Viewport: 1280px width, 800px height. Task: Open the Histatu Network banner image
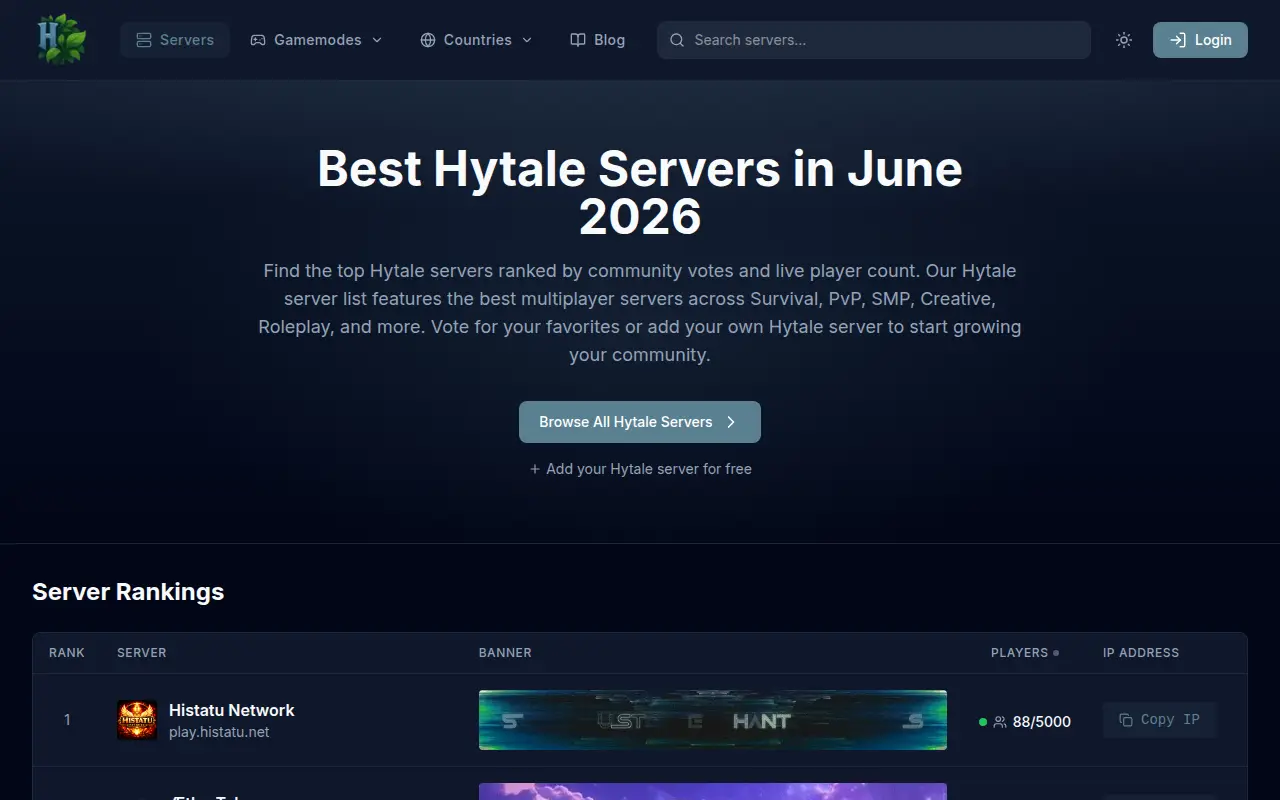(713, 720)
